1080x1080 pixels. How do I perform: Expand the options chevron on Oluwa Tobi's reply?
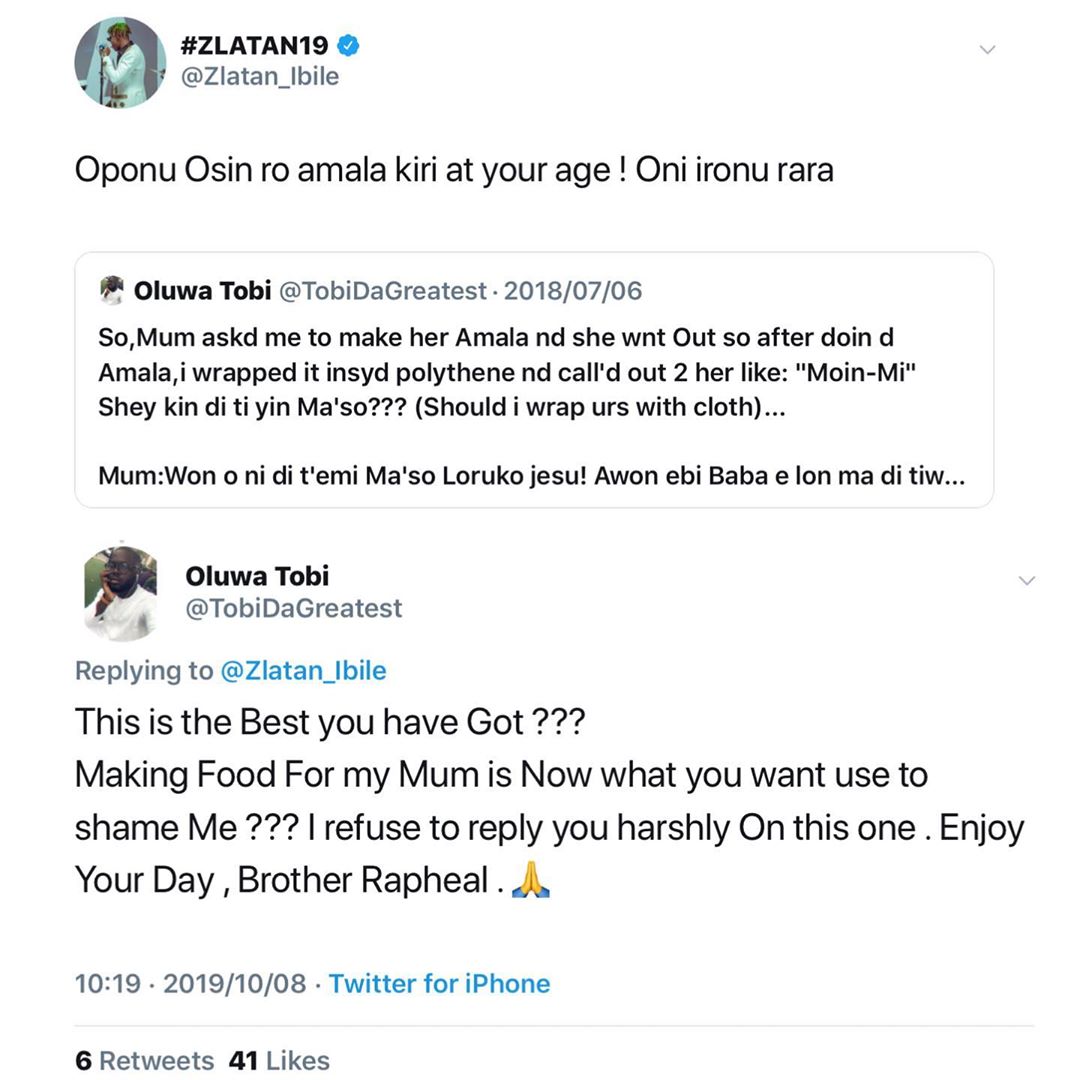(x=1026, y=580)
